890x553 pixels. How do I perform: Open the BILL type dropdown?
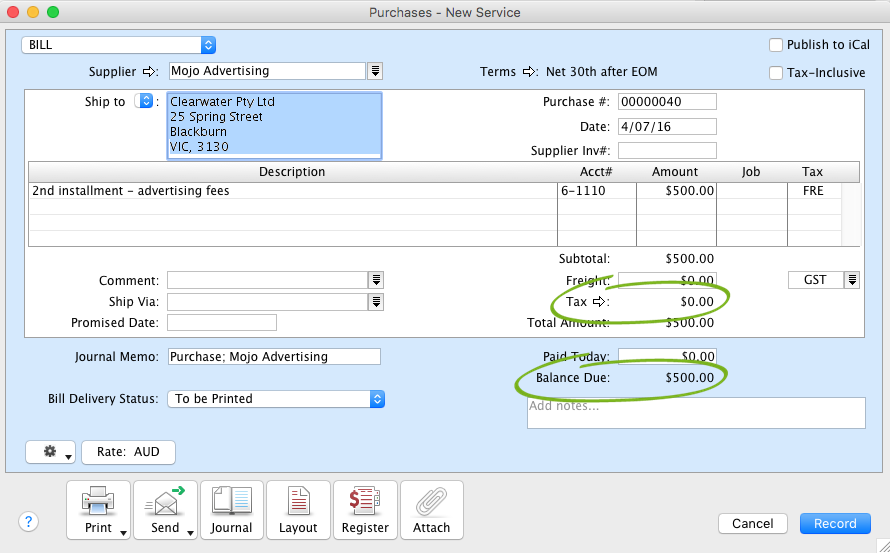[119, 45]
